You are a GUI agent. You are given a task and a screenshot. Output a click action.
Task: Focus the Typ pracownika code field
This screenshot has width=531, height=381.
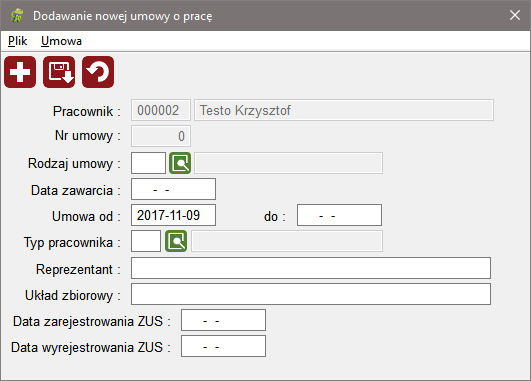(146, 241)
